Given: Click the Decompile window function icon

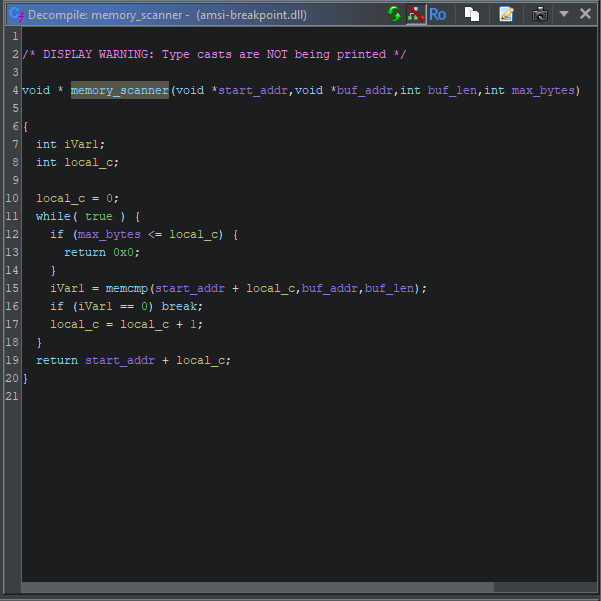Looking at the screenshot, I should [x=16, y=15].
